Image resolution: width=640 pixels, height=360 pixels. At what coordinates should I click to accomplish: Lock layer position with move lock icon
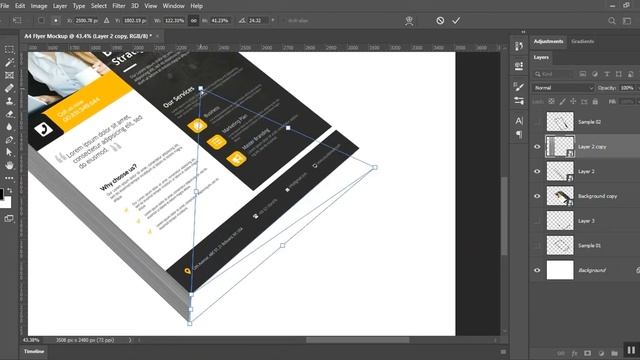click(573, 101)
